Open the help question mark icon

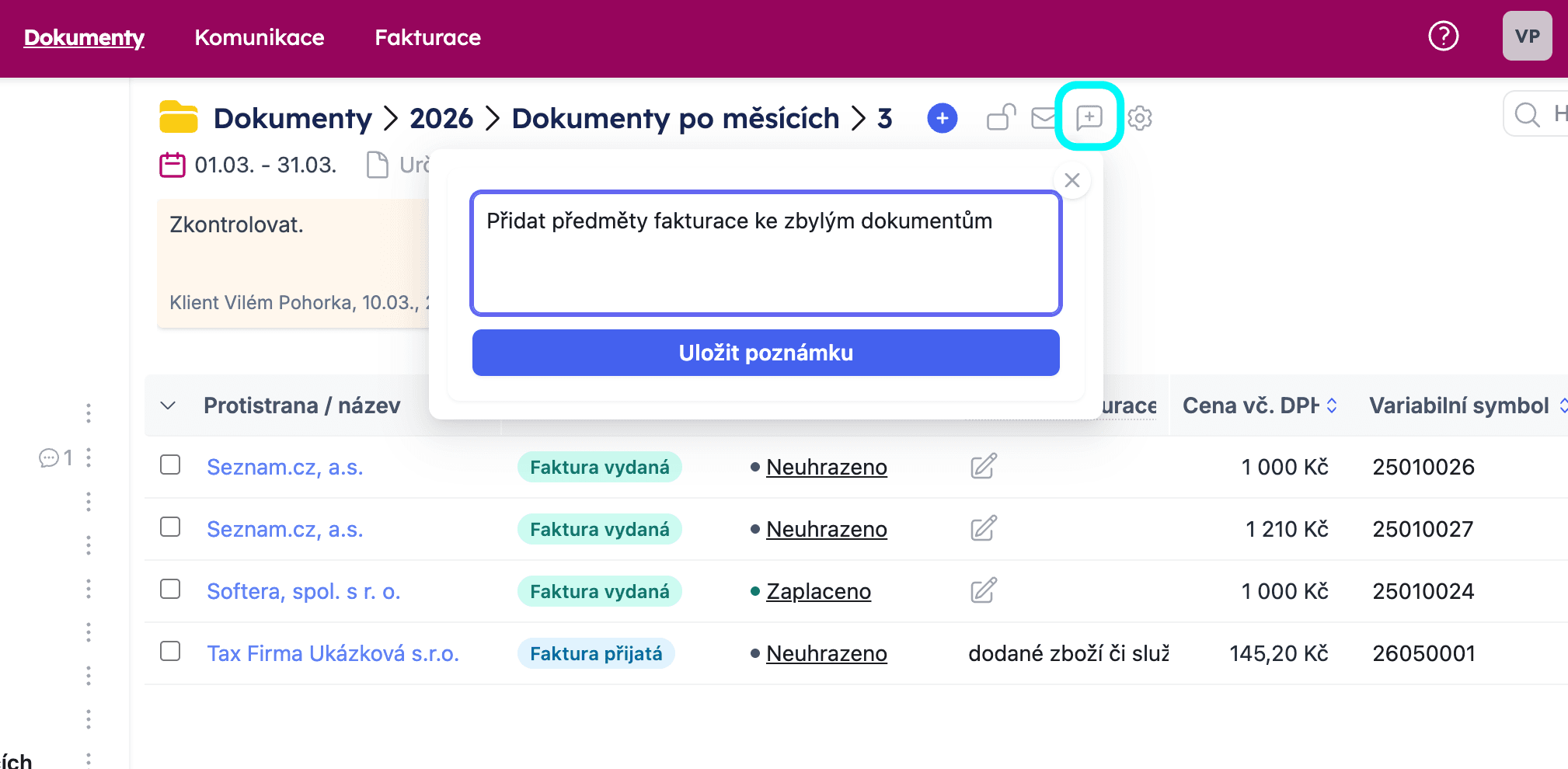[x=1443, y=36]
